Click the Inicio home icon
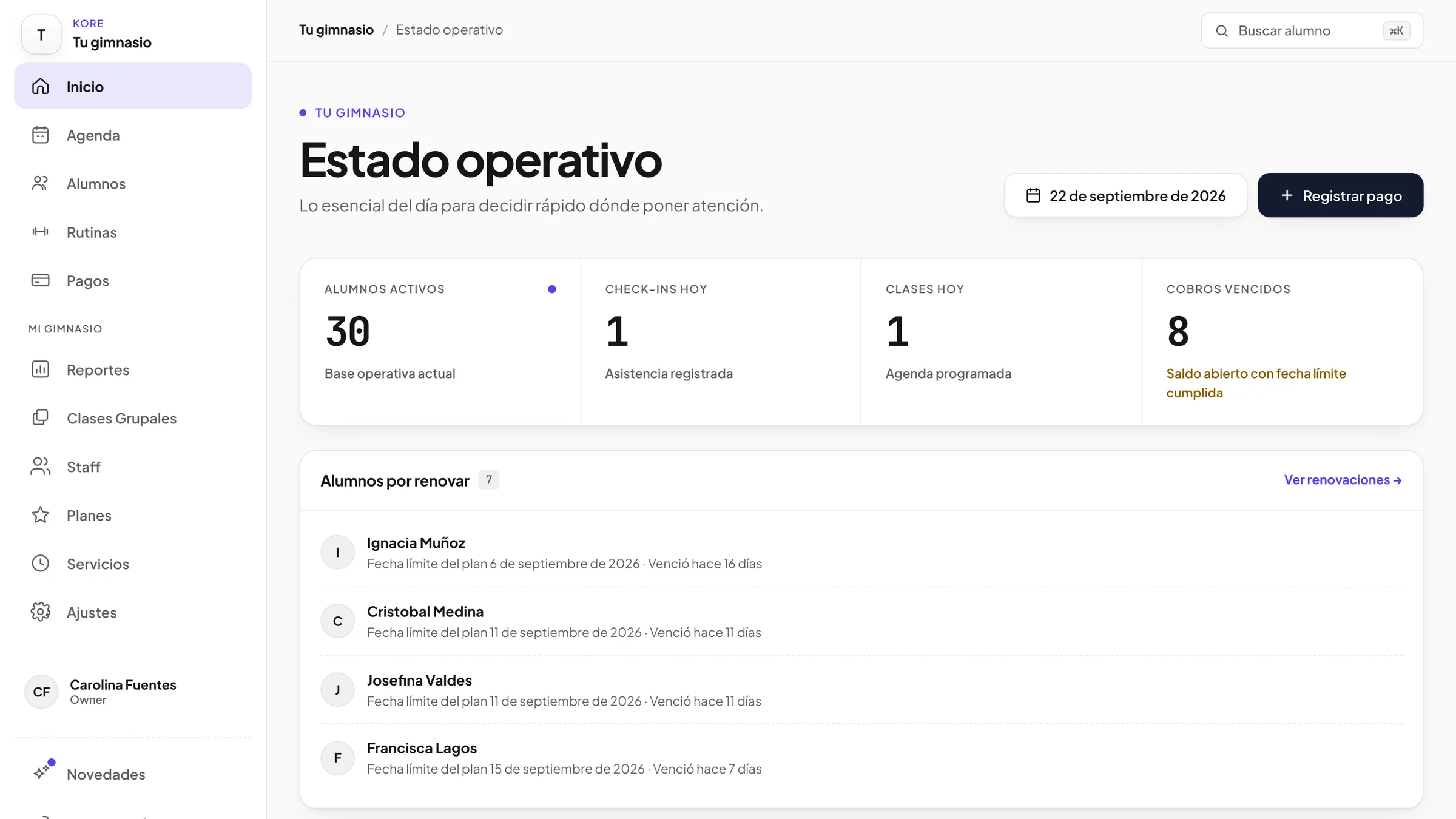1456x819 pixels. pos(40,86)
